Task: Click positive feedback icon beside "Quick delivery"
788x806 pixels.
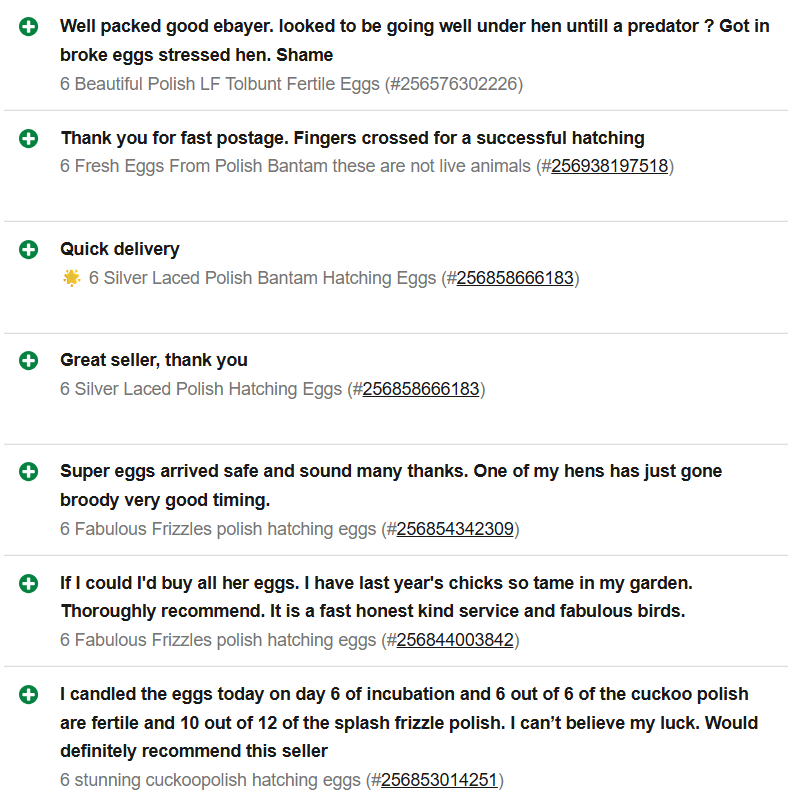Action: click(x=29, y=250)
